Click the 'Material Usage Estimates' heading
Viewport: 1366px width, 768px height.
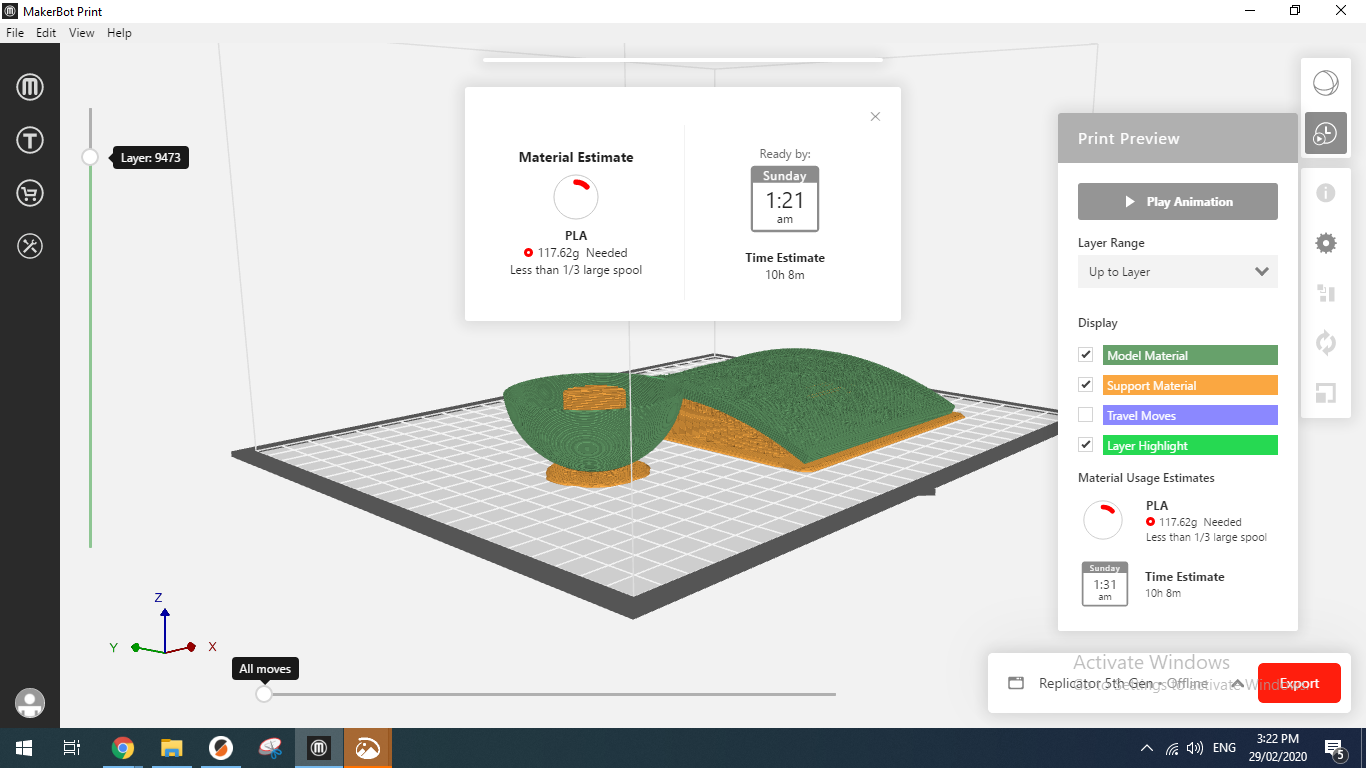point(1146,478)
